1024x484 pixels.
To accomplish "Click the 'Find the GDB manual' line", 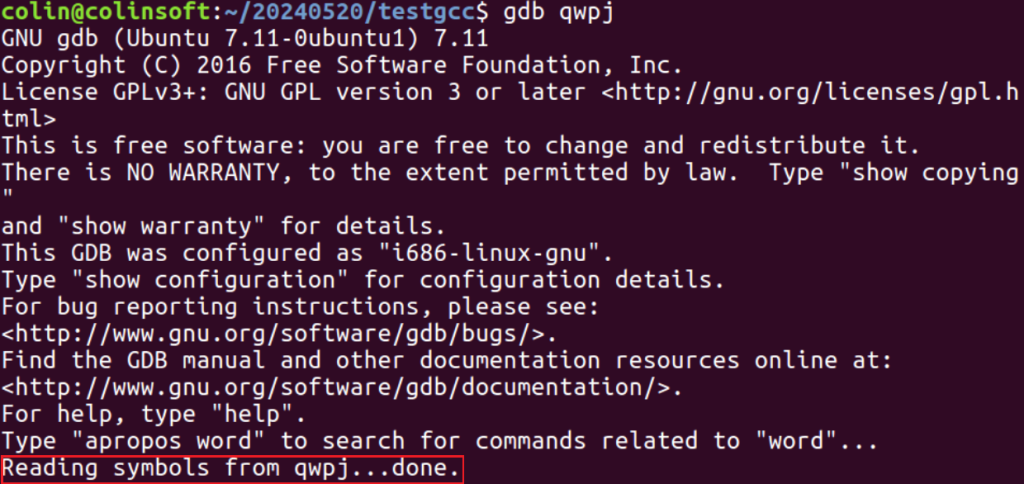I will coord(447,361).
